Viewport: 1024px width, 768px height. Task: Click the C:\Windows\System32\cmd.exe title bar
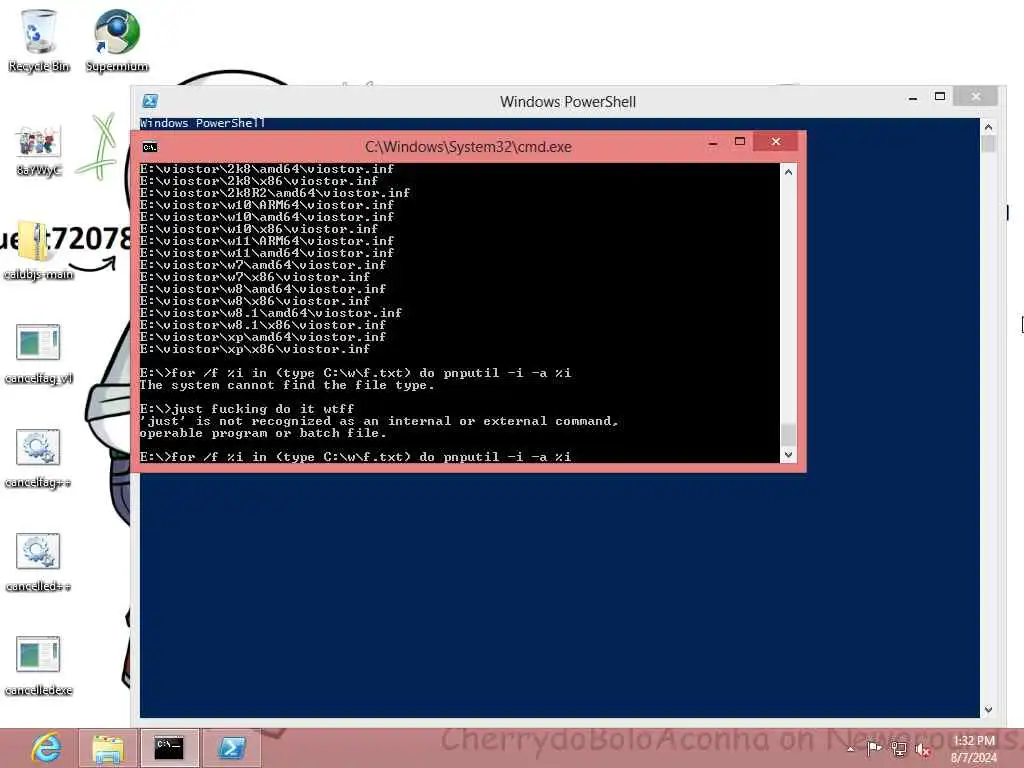[x=468, y=147]
